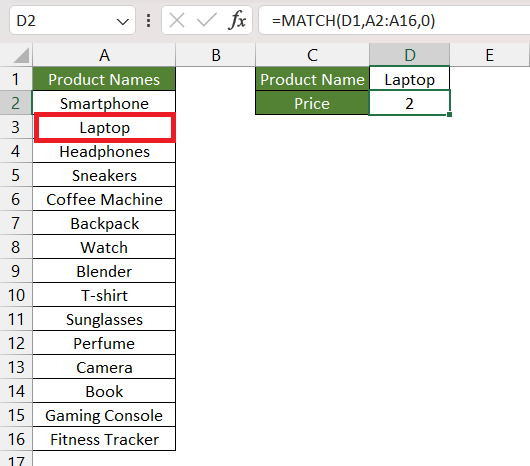This screenshot has width=530, height=466.
Task: Click the fill handle on cell D2
Action: coord(449,115)
